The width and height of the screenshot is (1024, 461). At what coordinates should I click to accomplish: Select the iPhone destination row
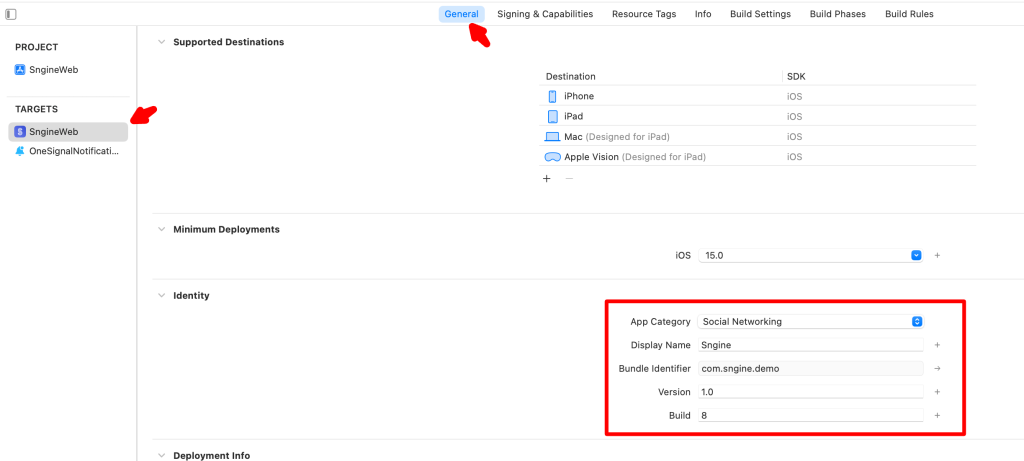[758, 97]
